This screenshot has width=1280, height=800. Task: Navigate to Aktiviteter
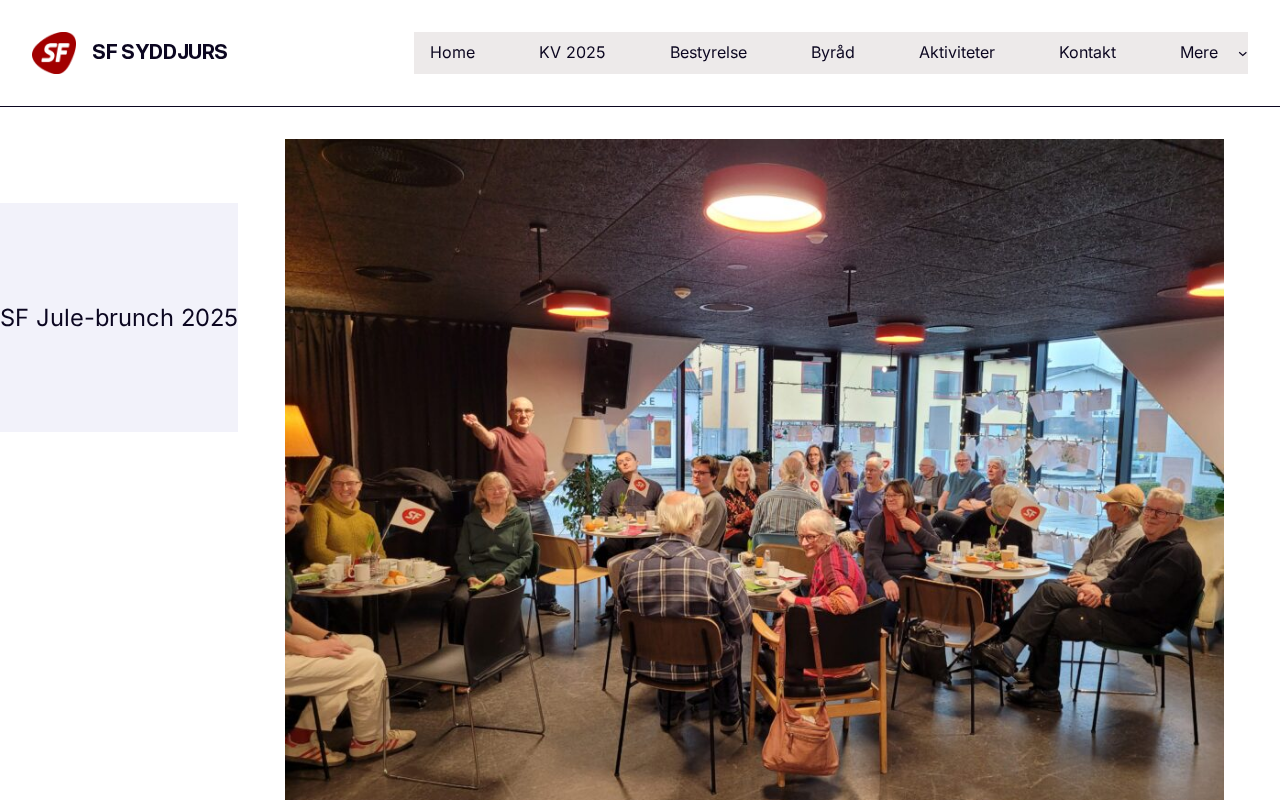[957, 53]
